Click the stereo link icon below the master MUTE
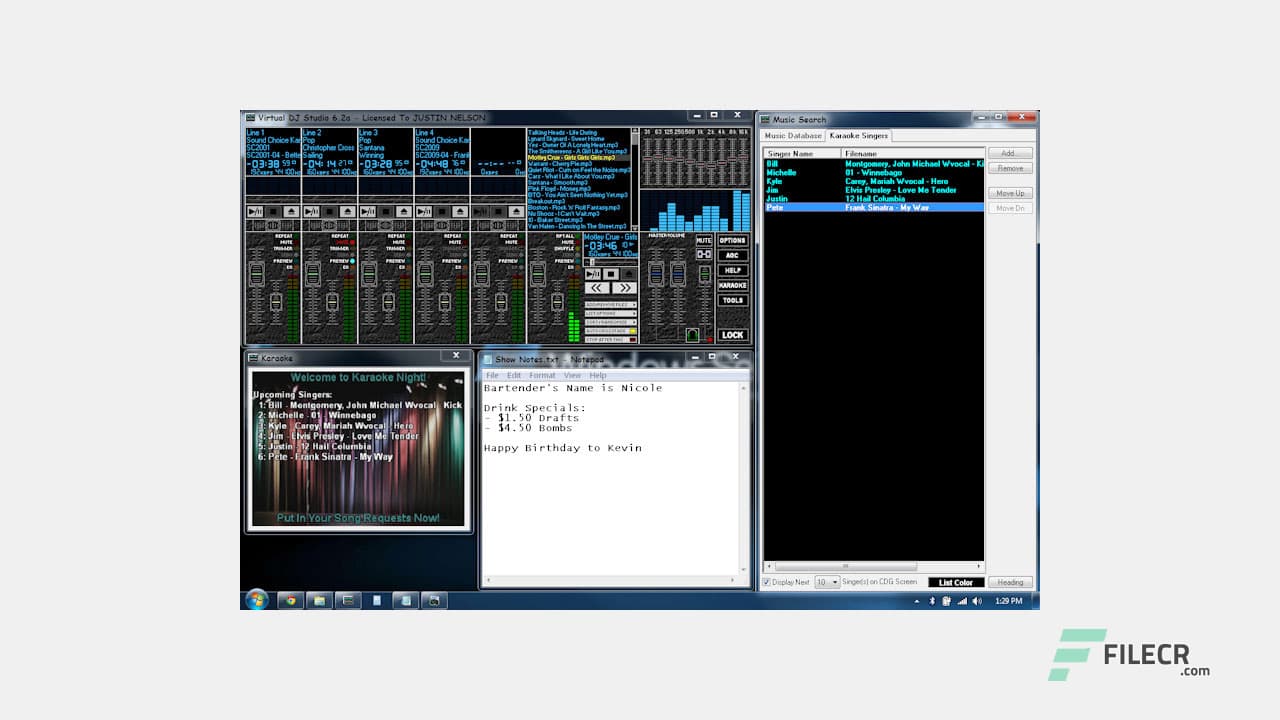The width and height of the screenshot is (1280, 720). tap(704, 255)
